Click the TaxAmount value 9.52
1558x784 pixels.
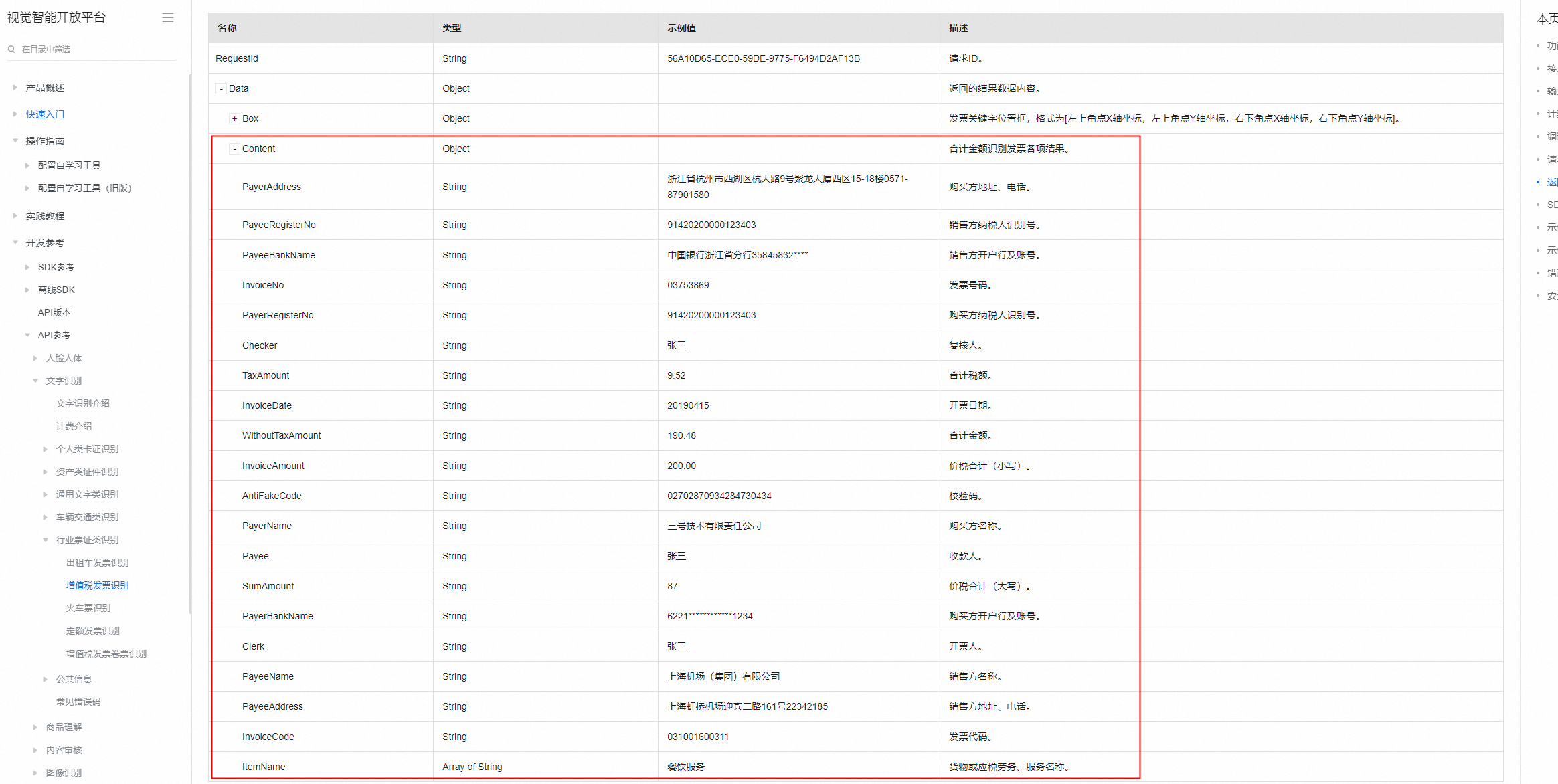coord(677,375)
